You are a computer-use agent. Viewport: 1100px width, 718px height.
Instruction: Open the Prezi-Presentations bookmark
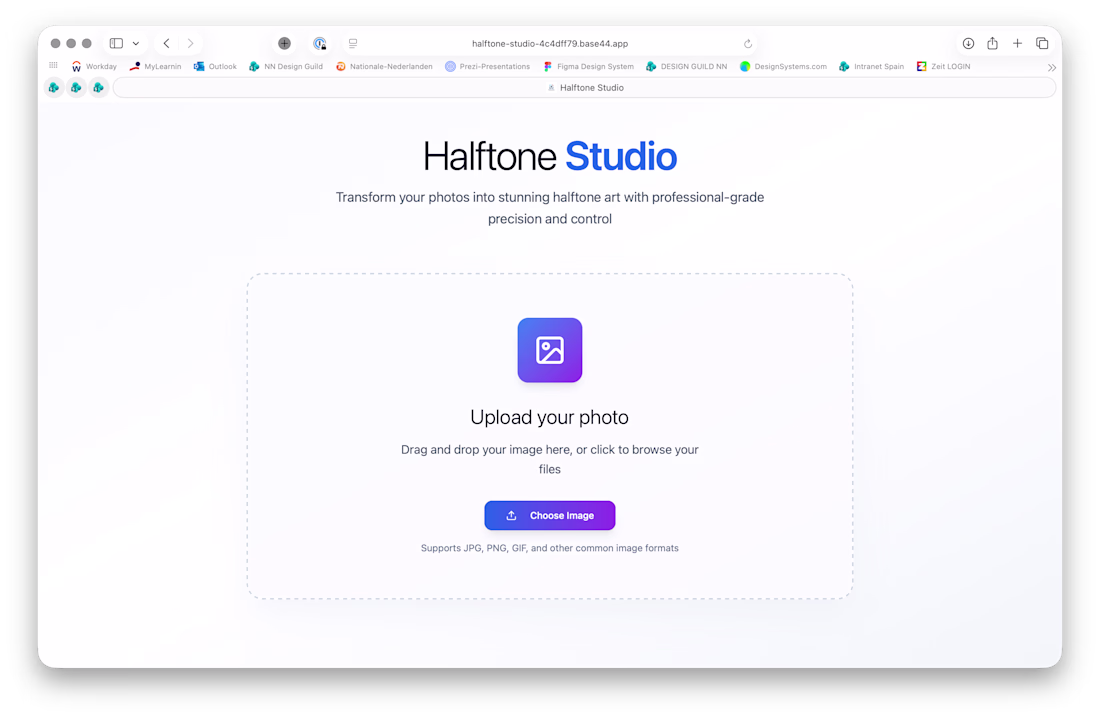click(488, 67)
